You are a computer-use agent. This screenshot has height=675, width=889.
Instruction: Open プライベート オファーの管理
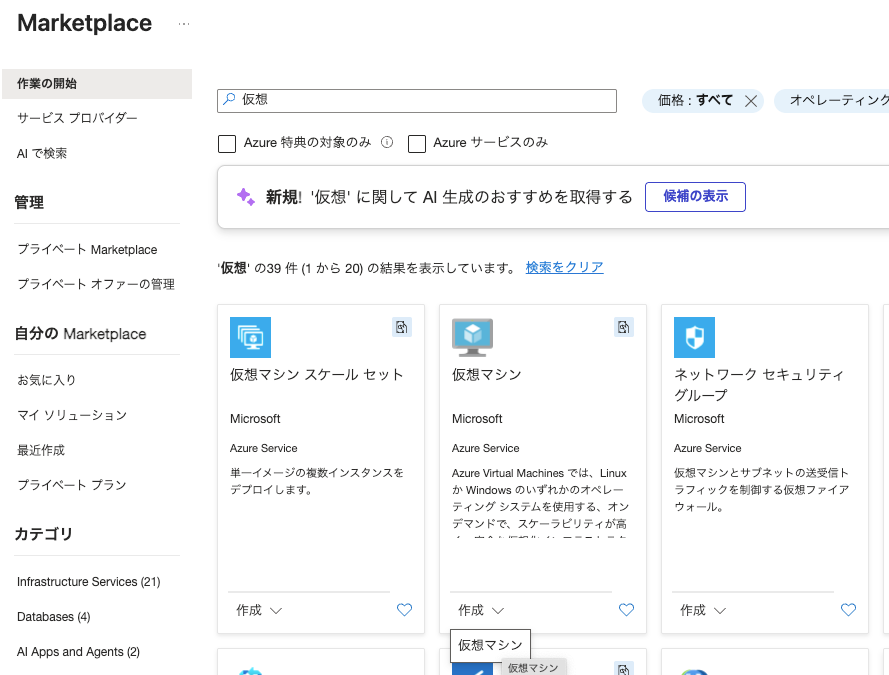point(96,284)
